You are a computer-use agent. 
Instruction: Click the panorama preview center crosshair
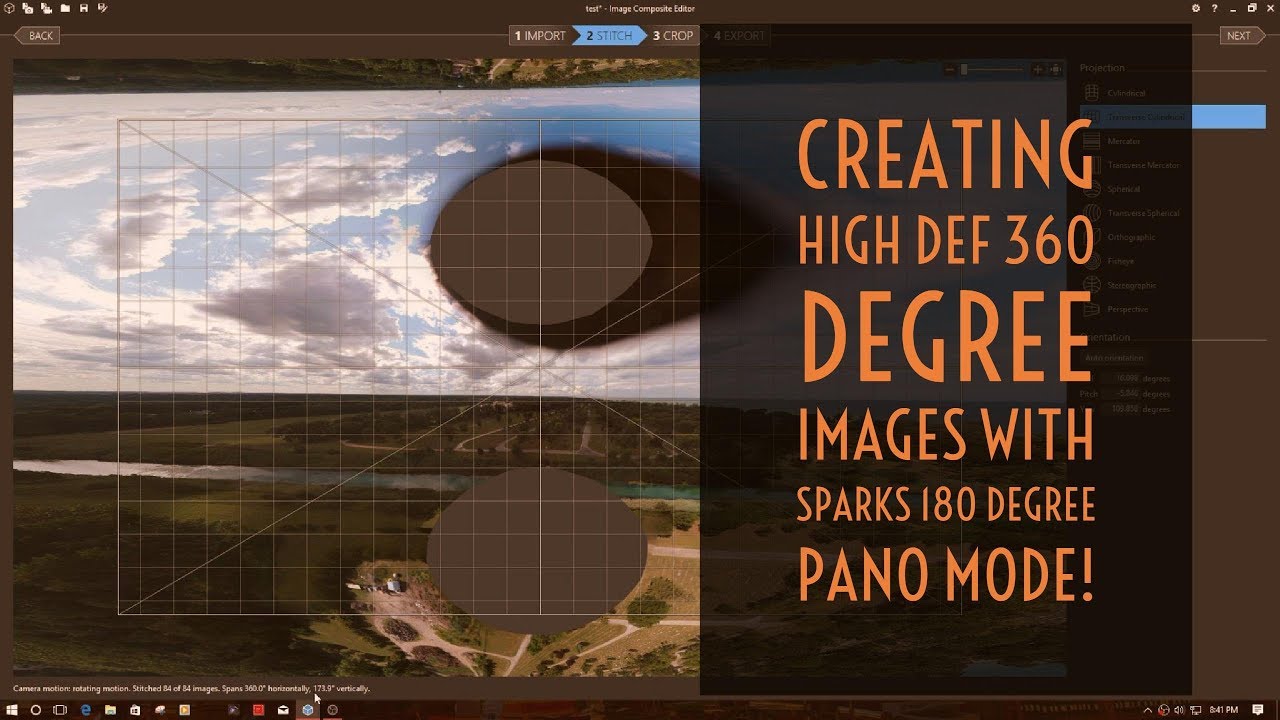point(540,367)
